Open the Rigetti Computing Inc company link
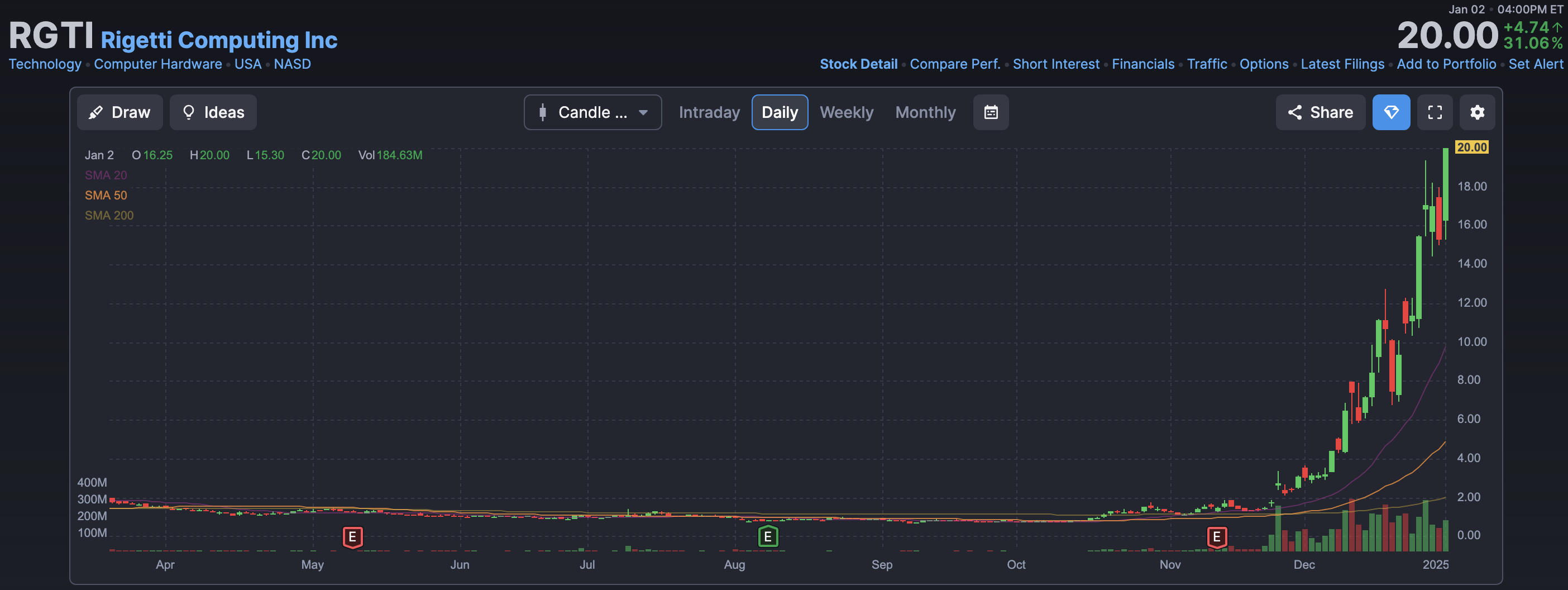The width and height of the screenshot is (1568, 590). 219,40
